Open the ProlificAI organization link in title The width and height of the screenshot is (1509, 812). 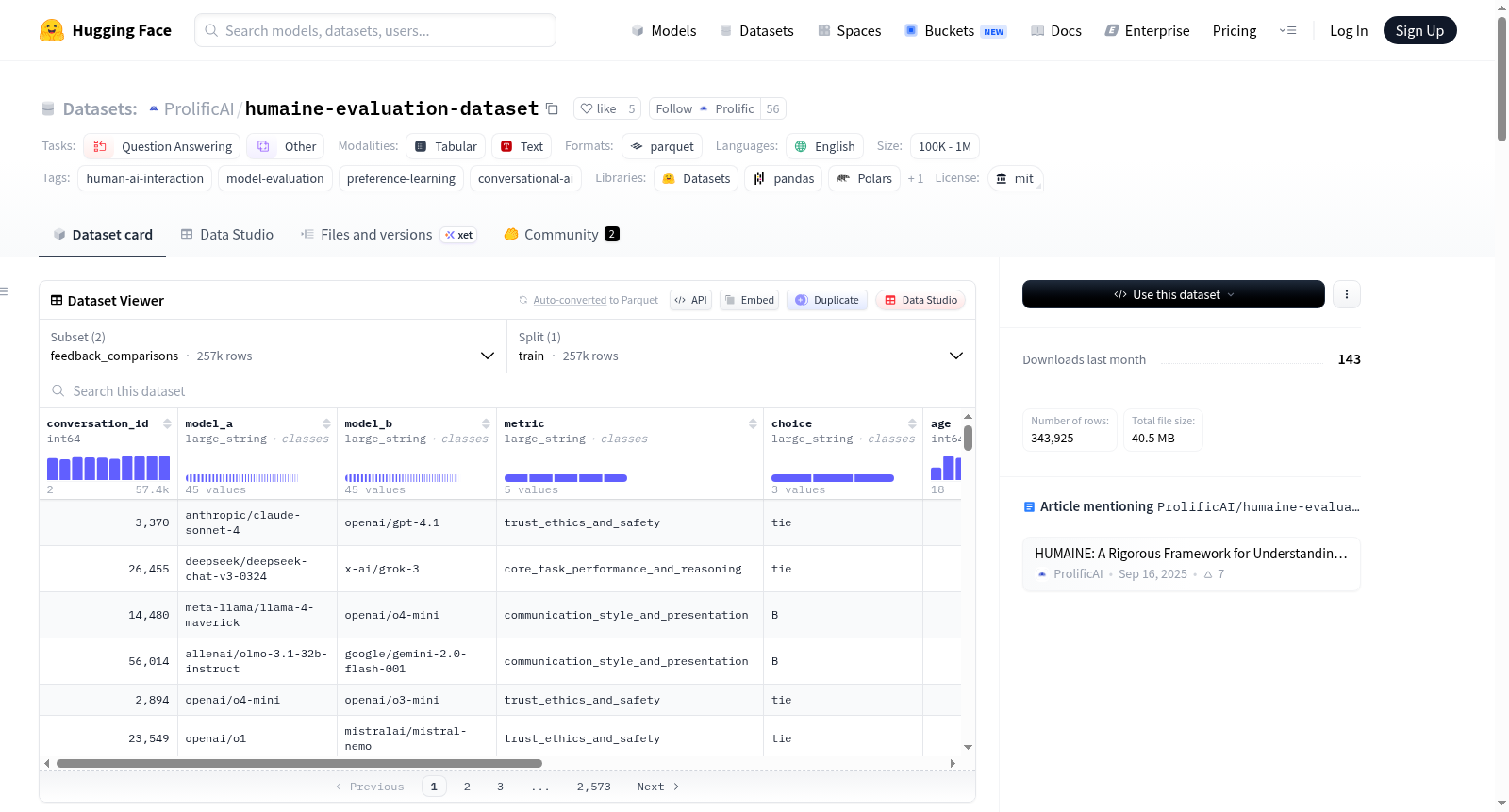pyautogui.click(x=199, y=109)
